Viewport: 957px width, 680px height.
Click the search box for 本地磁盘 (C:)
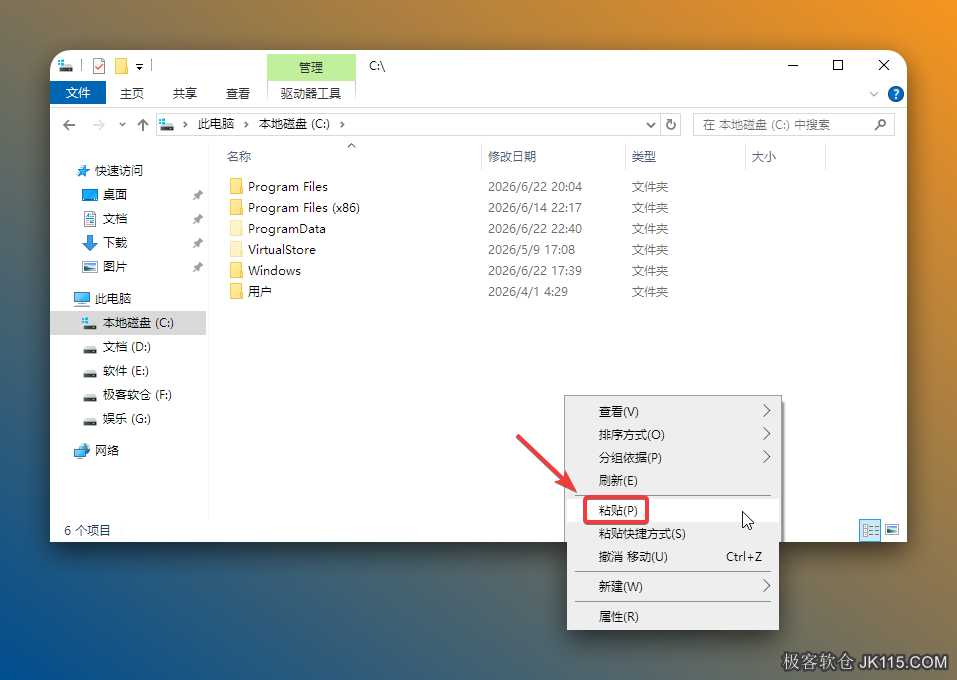pos(793,125)
